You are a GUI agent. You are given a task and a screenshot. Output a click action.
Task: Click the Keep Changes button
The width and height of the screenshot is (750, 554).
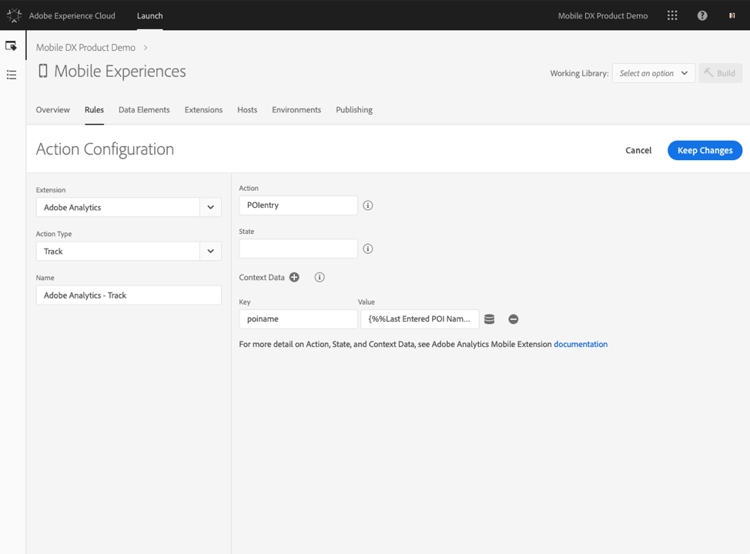point(705,150)
